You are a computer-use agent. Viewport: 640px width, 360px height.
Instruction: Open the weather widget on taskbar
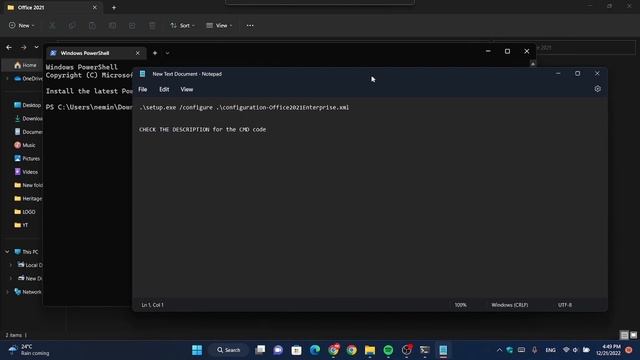tap(29, 350)
